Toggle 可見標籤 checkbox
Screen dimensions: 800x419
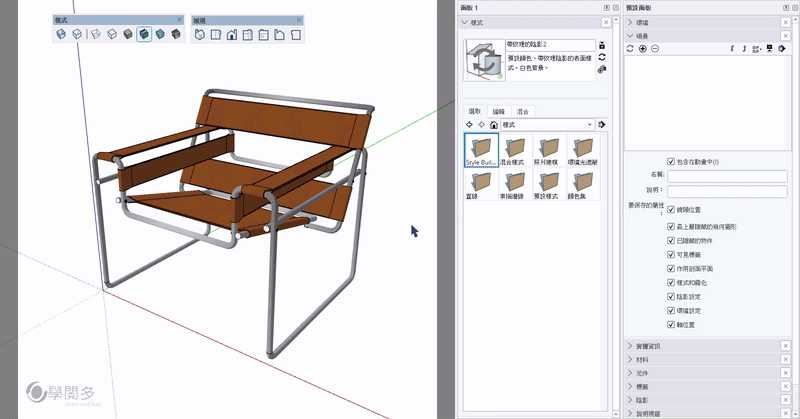(671, 254)
